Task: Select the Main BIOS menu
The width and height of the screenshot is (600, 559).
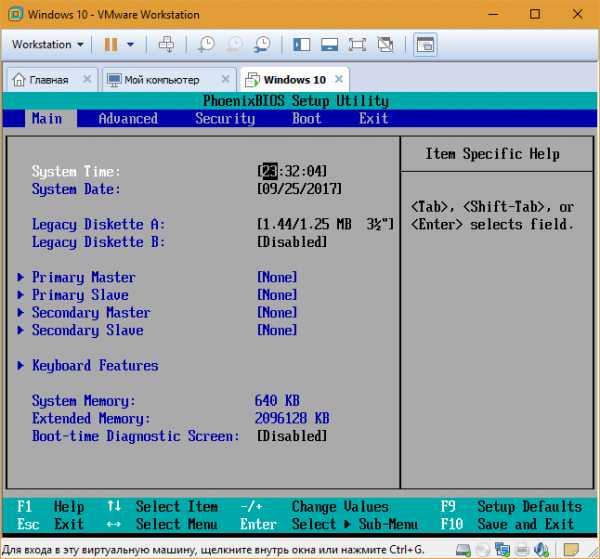Action: [x=47, y=119]
